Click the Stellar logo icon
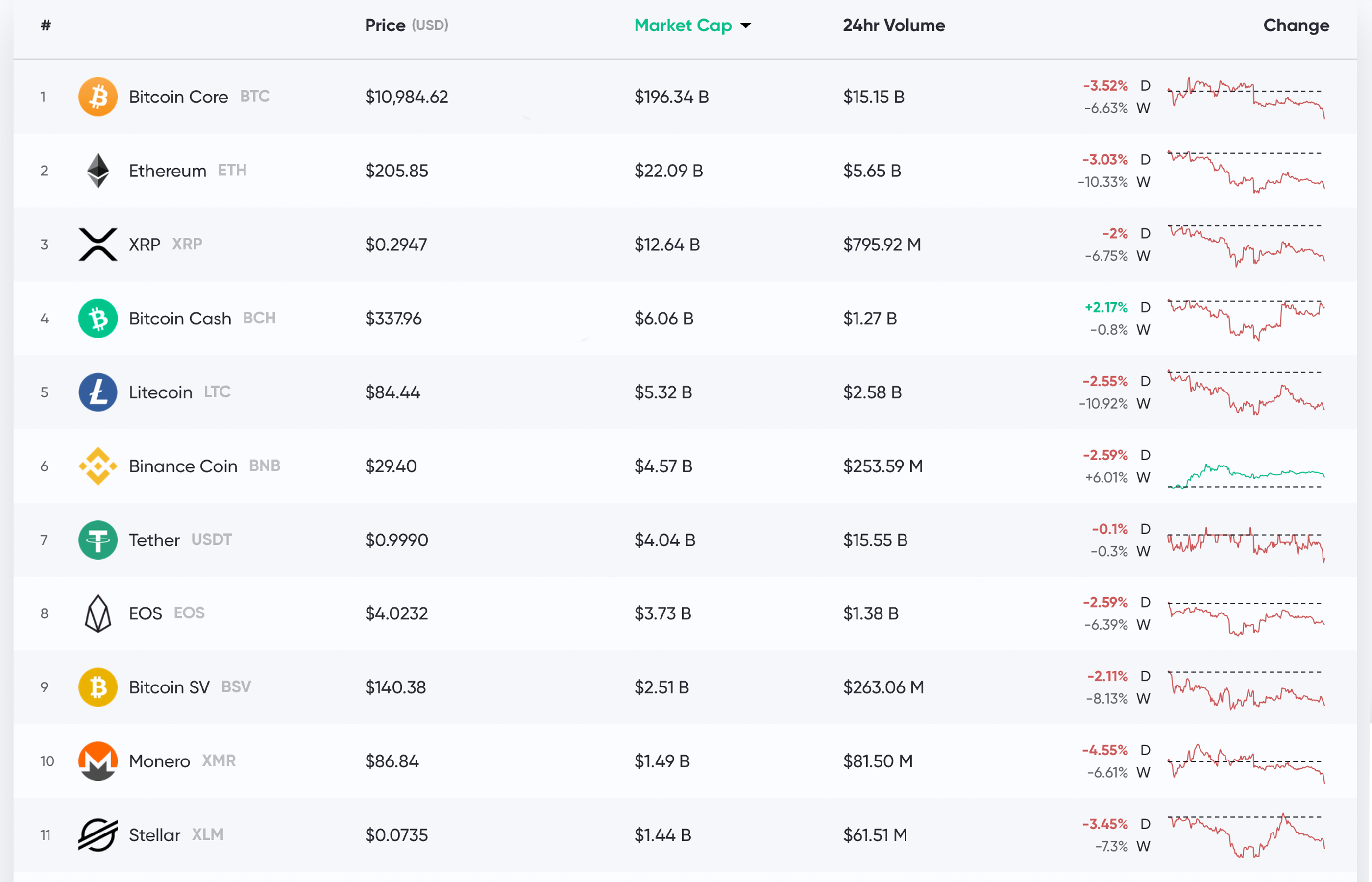The width and height of the screenshot is (1372, 882). coord(98,835)
